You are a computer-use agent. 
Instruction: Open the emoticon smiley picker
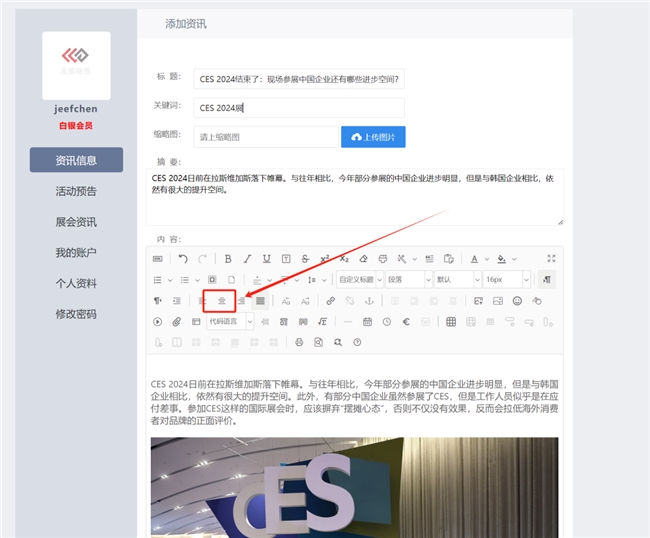click(x=517, y=300)
